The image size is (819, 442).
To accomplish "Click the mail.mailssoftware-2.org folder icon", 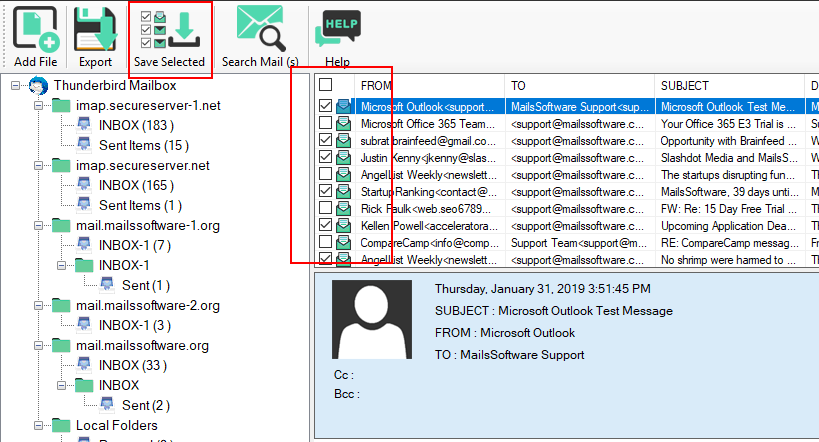I will 61,306.
